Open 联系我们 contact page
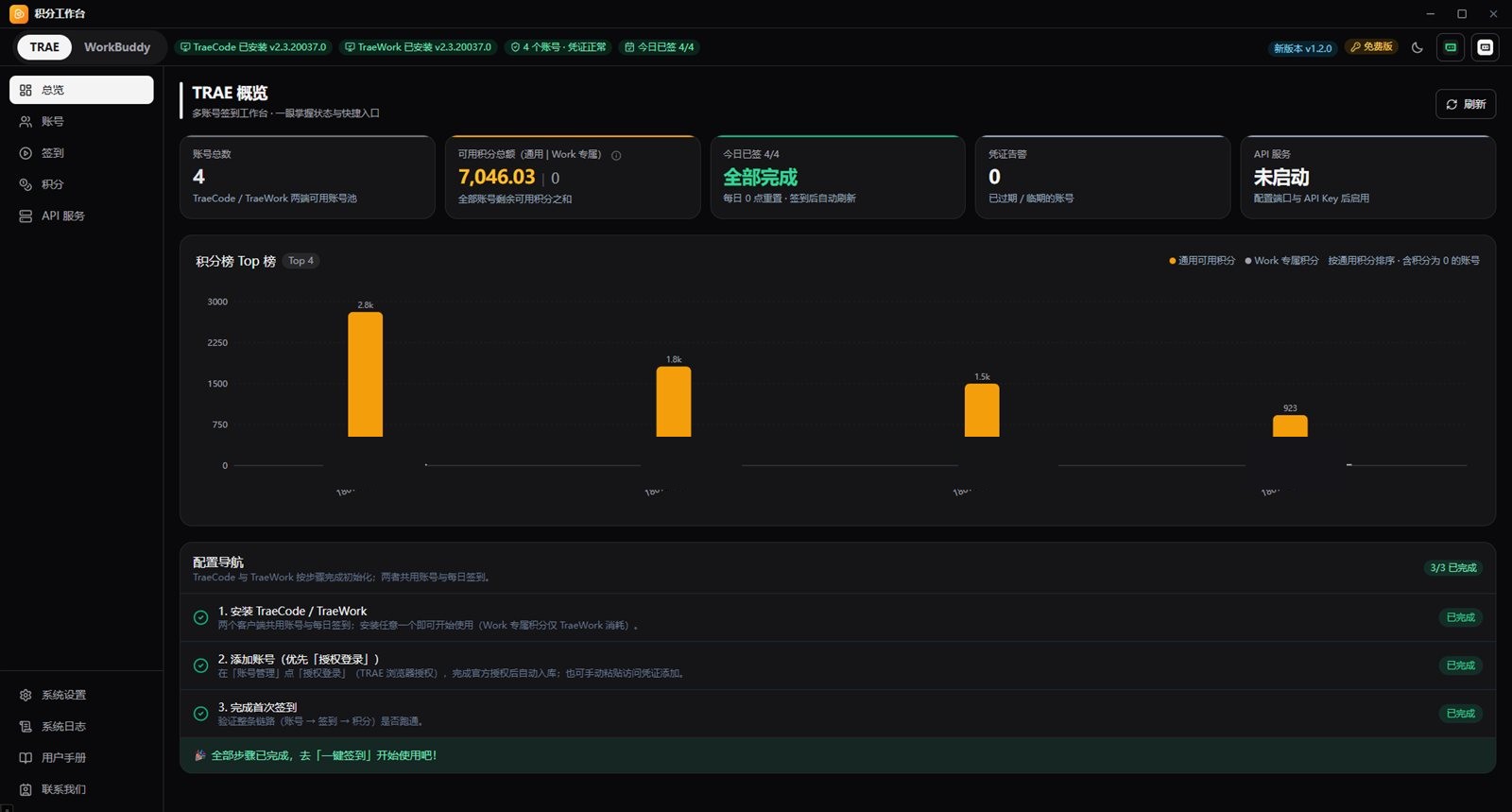The image size is (1512, 812). tap(81, 789)
